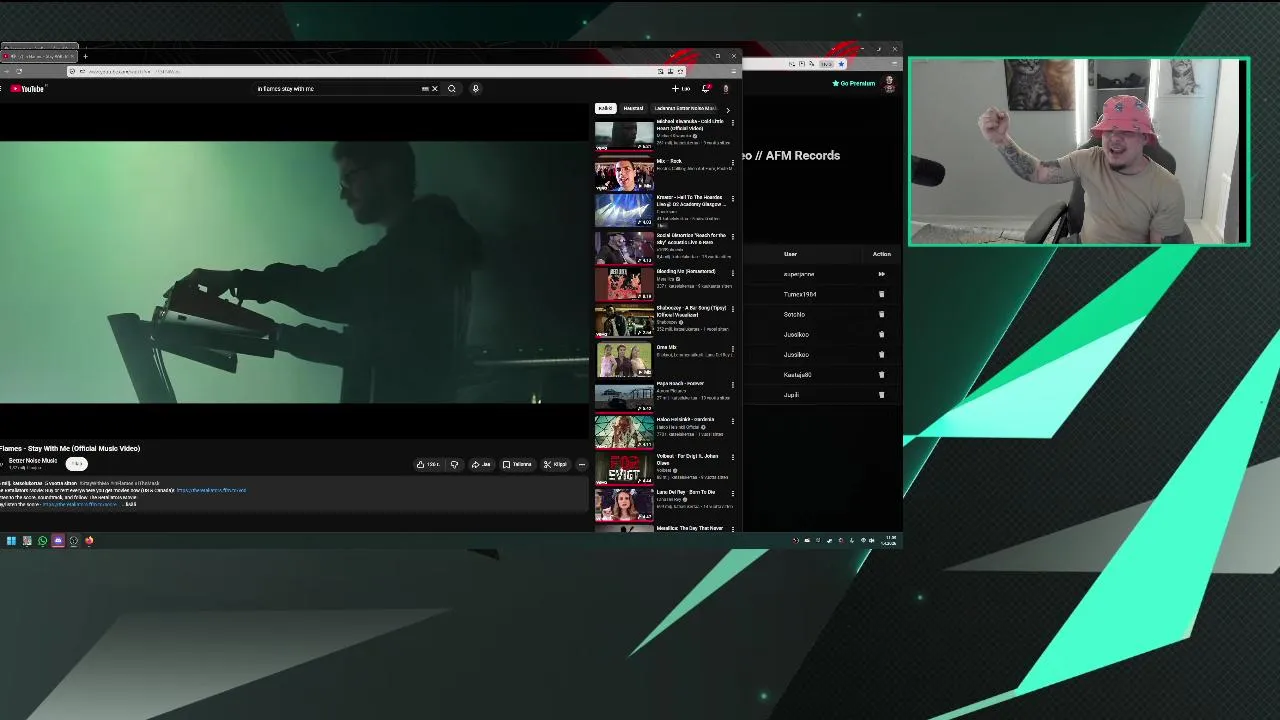This screenshot has width=1280, height=720.
Task: Delete Setcho's queue entry with its trash icon
Action: [x=881, y=314]
